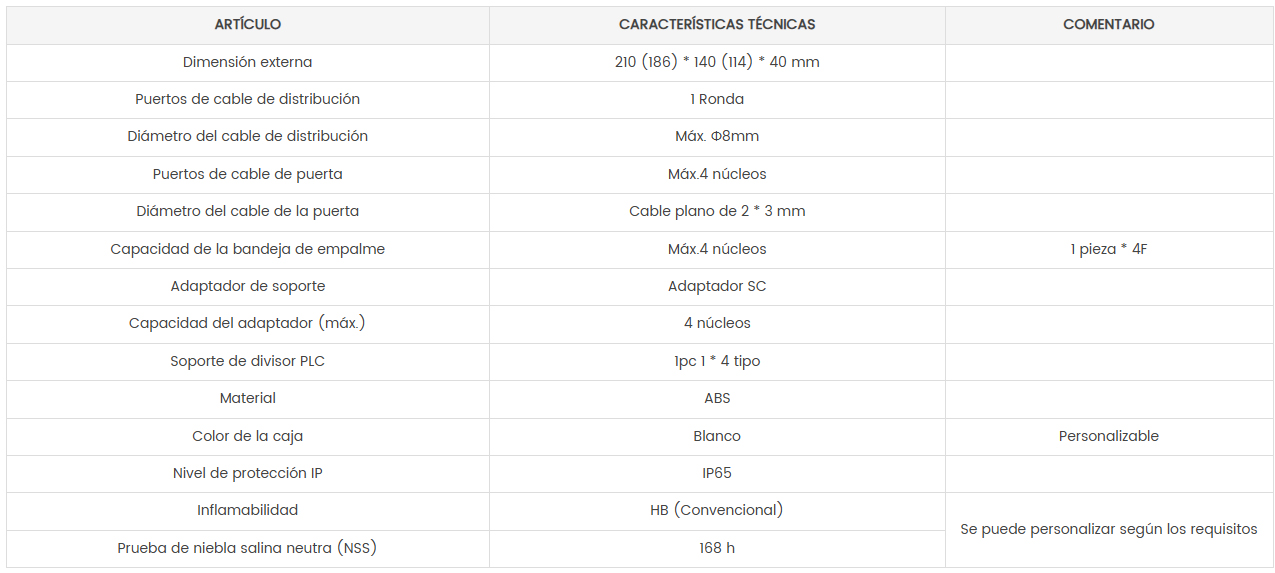The height and width of the screenshot is (573, 1275).
Task: Select the Máx. Φ8mm cell
Action: 717,136
